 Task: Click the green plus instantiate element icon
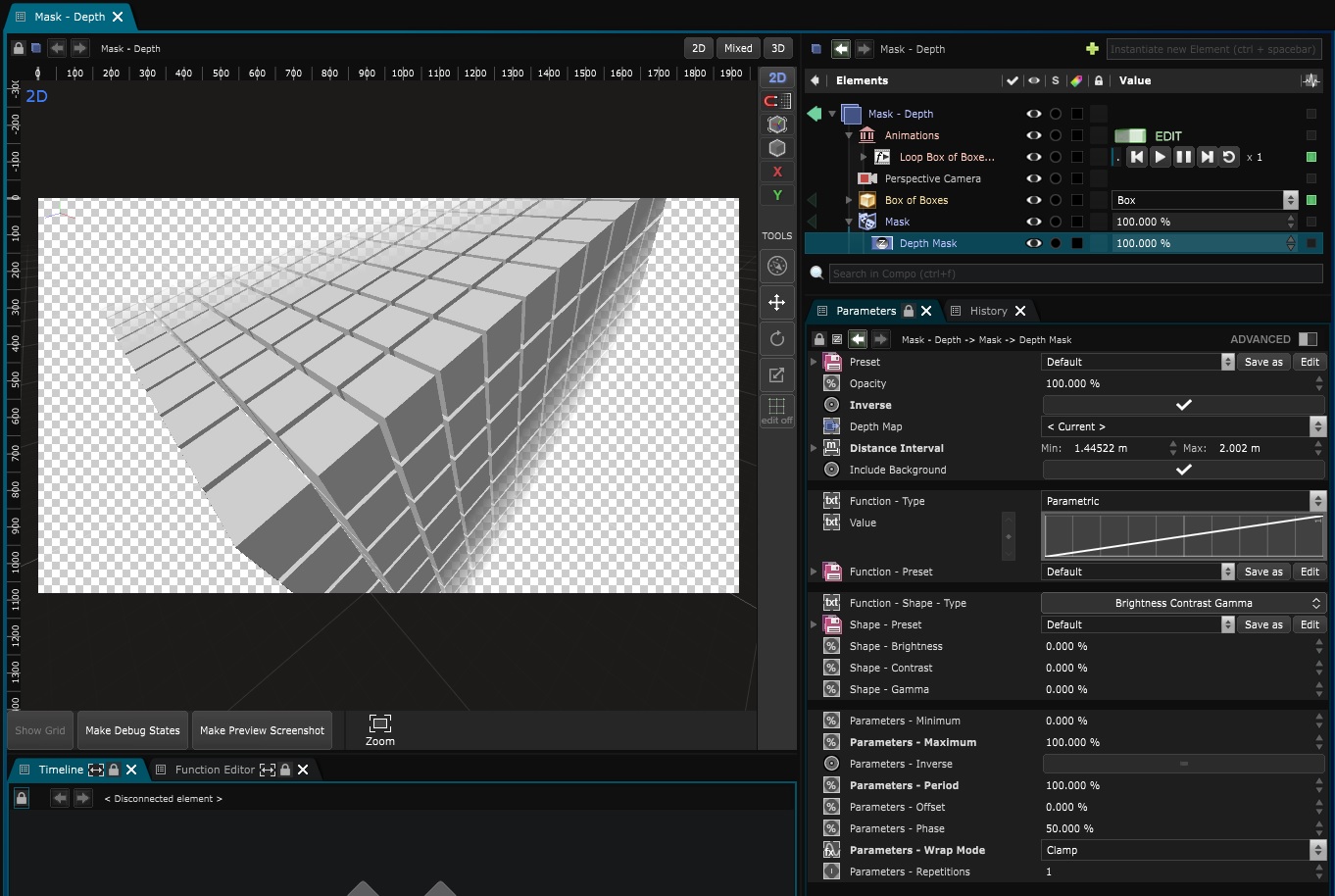pyautogui.click(x=1092, y=49)
